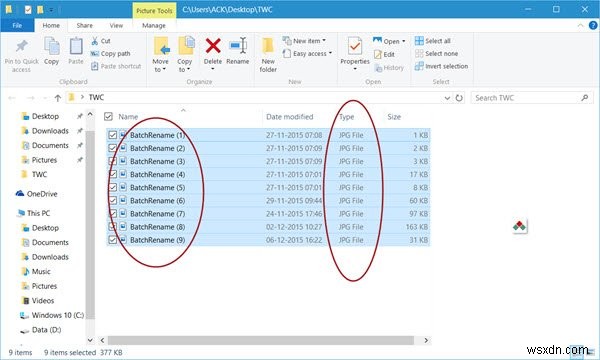Click the History command in Open group

[x=389, y=68]
